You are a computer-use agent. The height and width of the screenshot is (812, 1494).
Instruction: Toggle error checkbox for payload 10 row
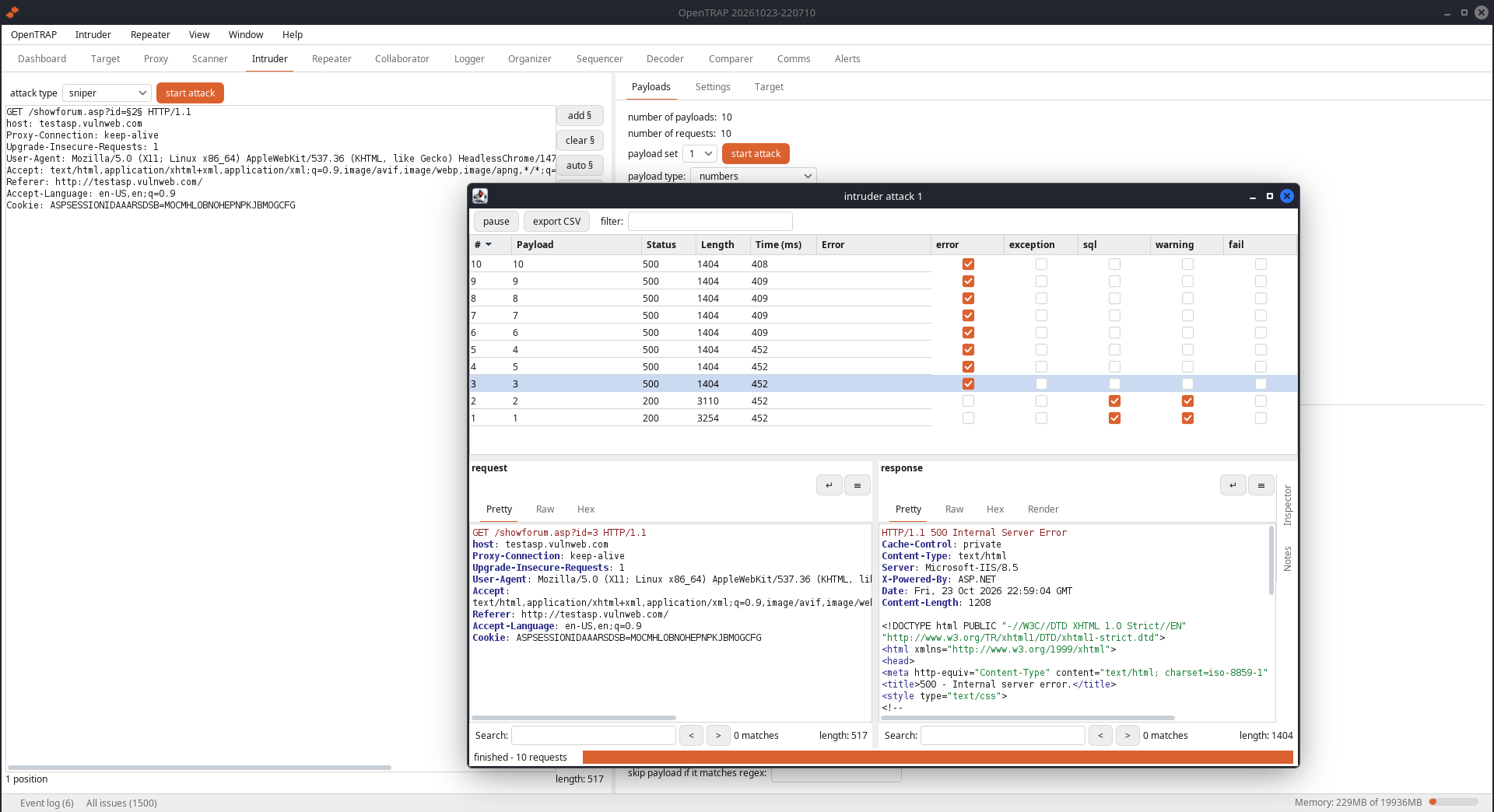968,264
